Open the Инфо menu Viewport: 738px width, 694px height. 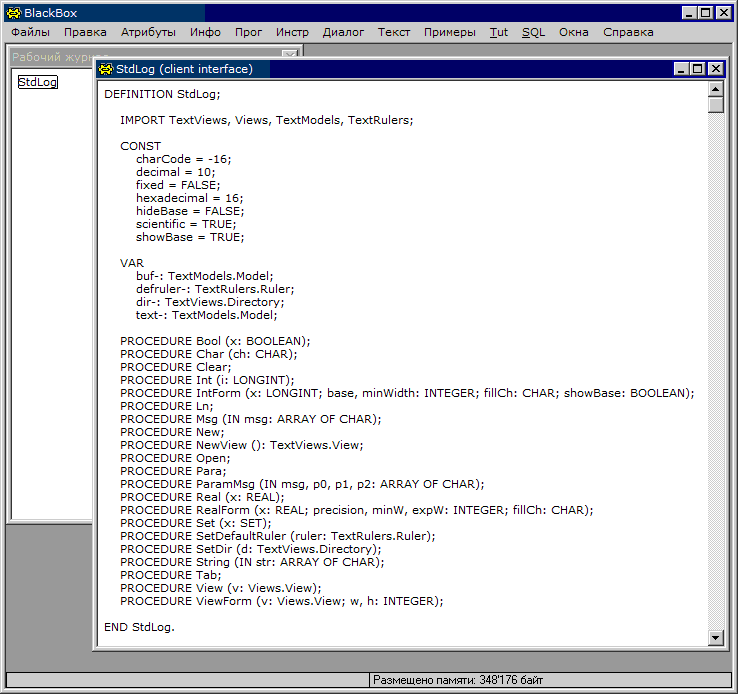click(205, 32)
